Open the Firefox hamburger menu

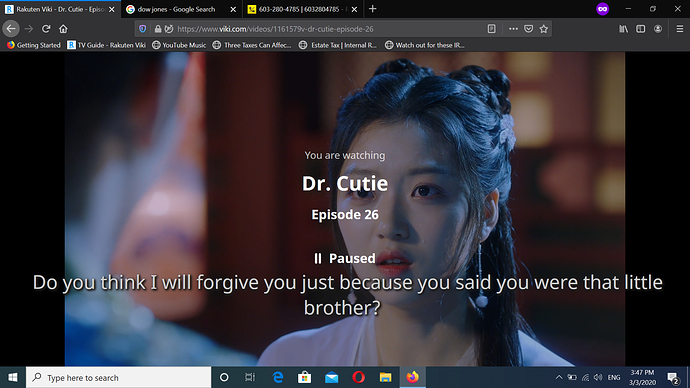click(x=680, y=29)
